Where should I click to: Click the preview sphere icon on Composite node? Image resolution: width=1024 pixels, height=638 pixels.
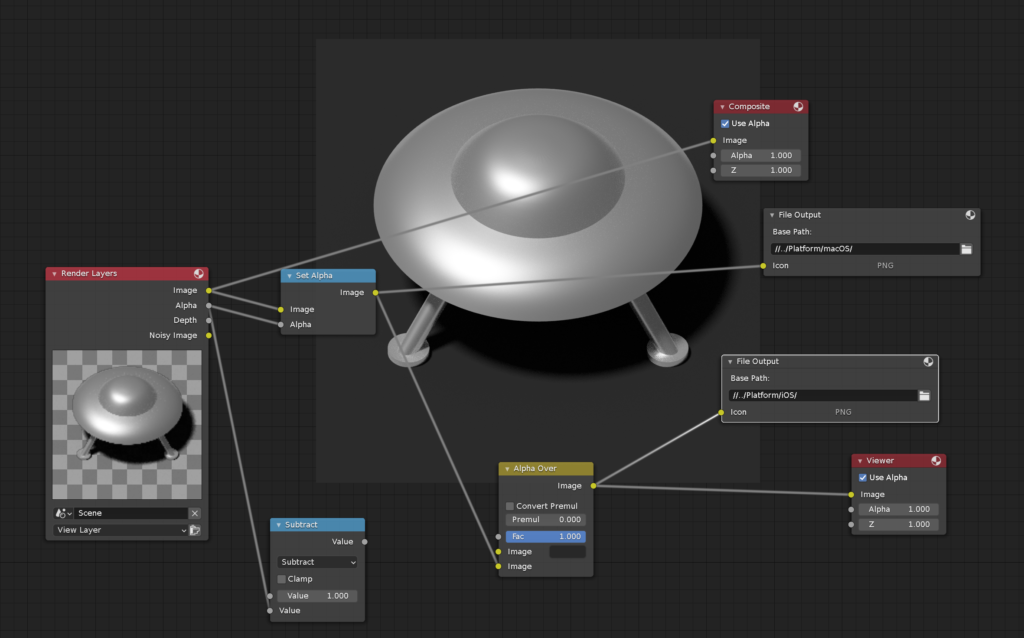pos(798,106)
